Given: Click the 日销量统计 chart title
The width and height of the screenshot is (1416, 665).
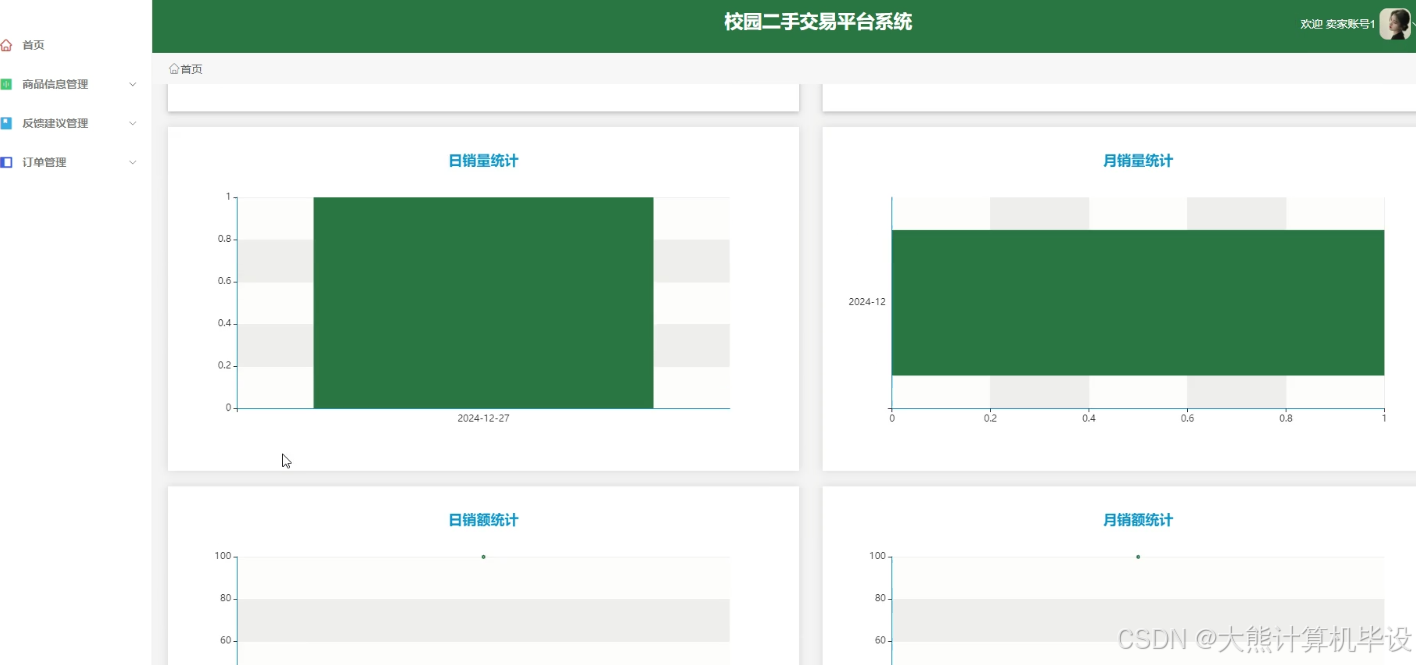Looking at the screenshot, I should click(483, 160).
